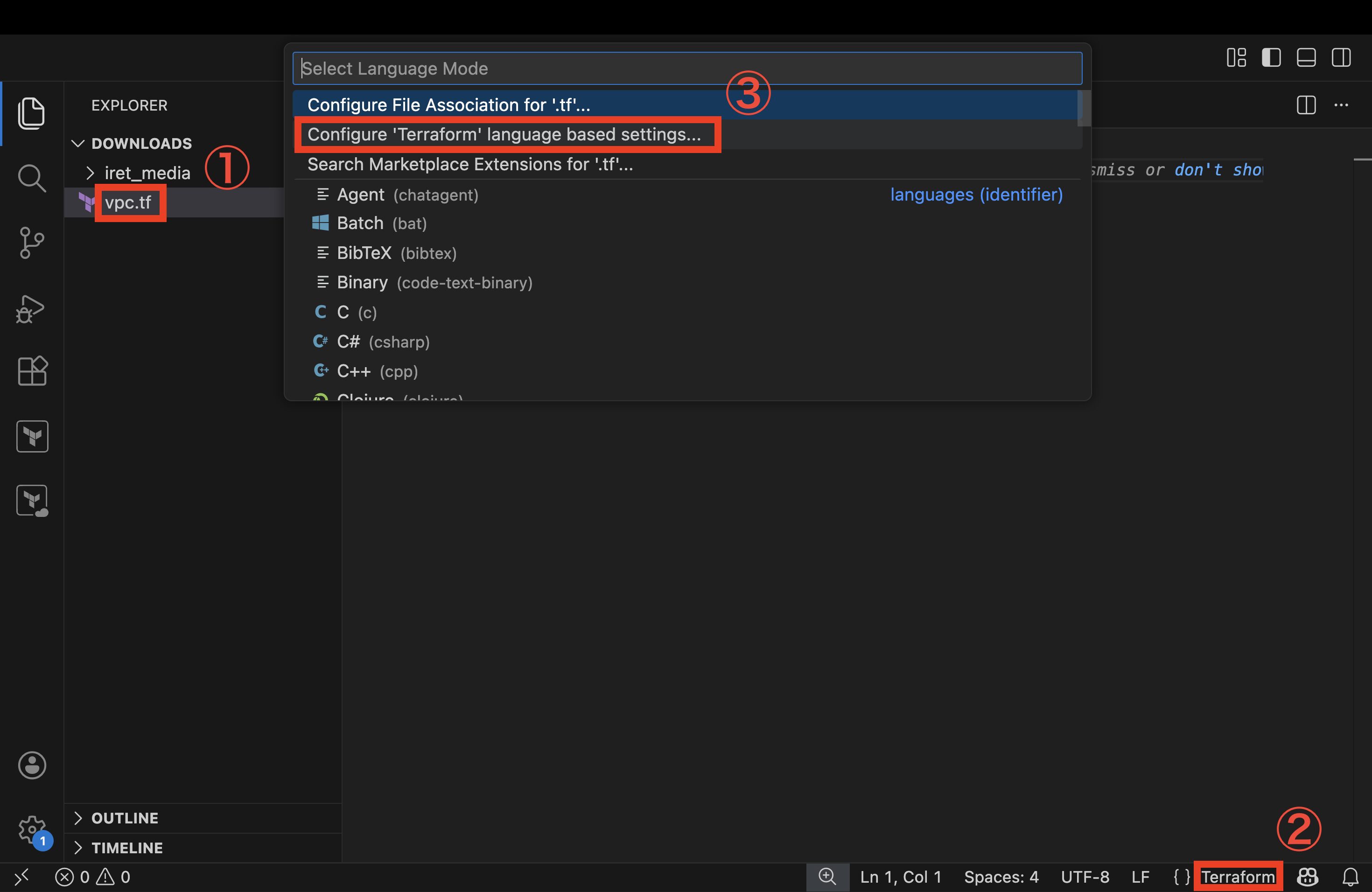
Task: Open the Extensions view
Action: 32,370
